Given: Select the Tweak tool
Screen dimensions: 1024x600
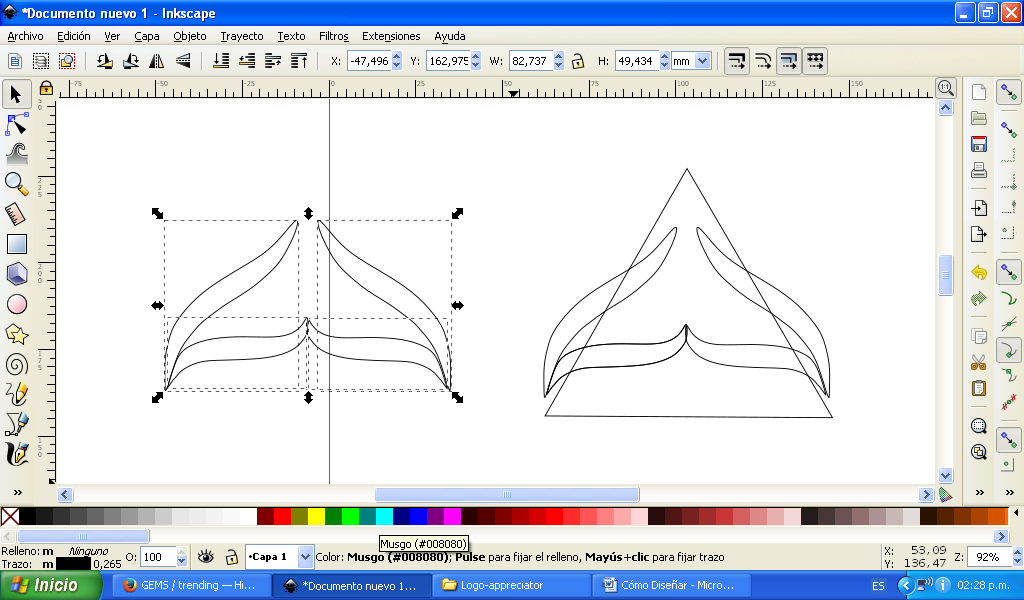Looking at the screenshot, I should [16, 154].
